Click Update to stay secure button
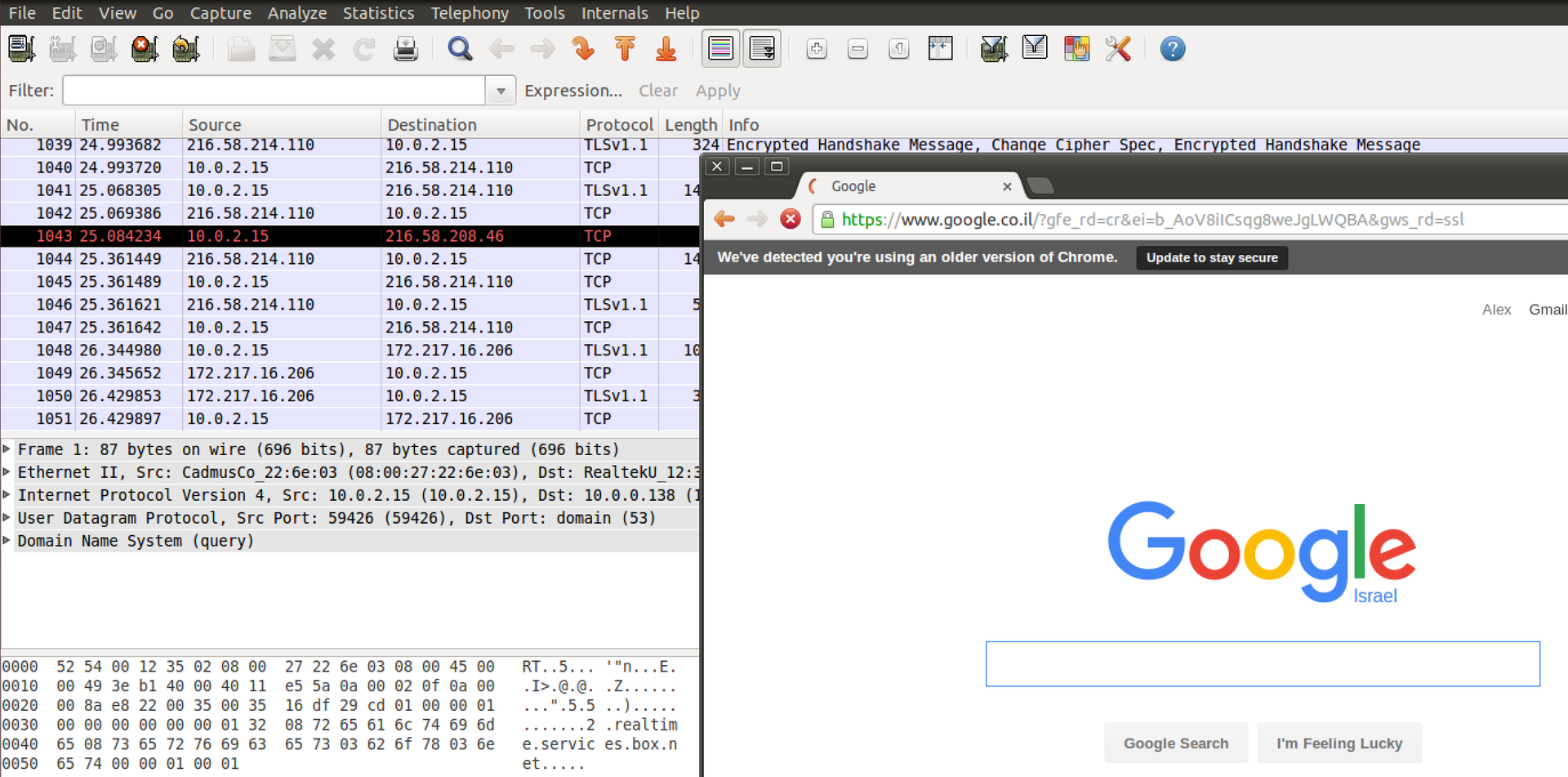The width and height of the screenshot is (1568, 777). pyautogui.click(x=1212, y=257)
